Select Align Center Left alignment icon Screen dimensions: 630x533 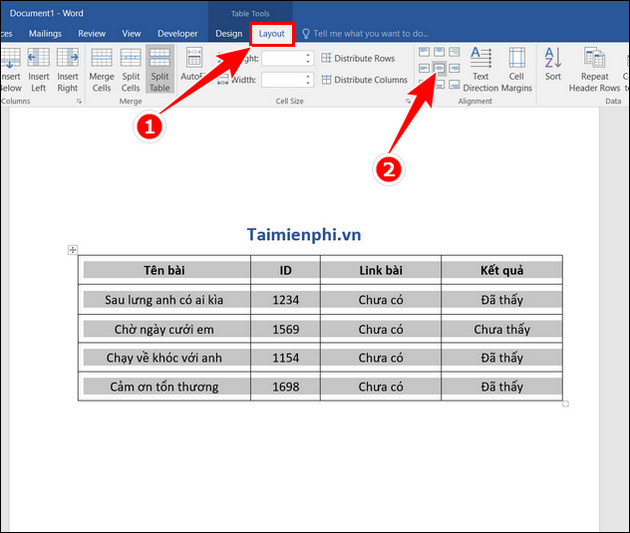click(424, 68)
